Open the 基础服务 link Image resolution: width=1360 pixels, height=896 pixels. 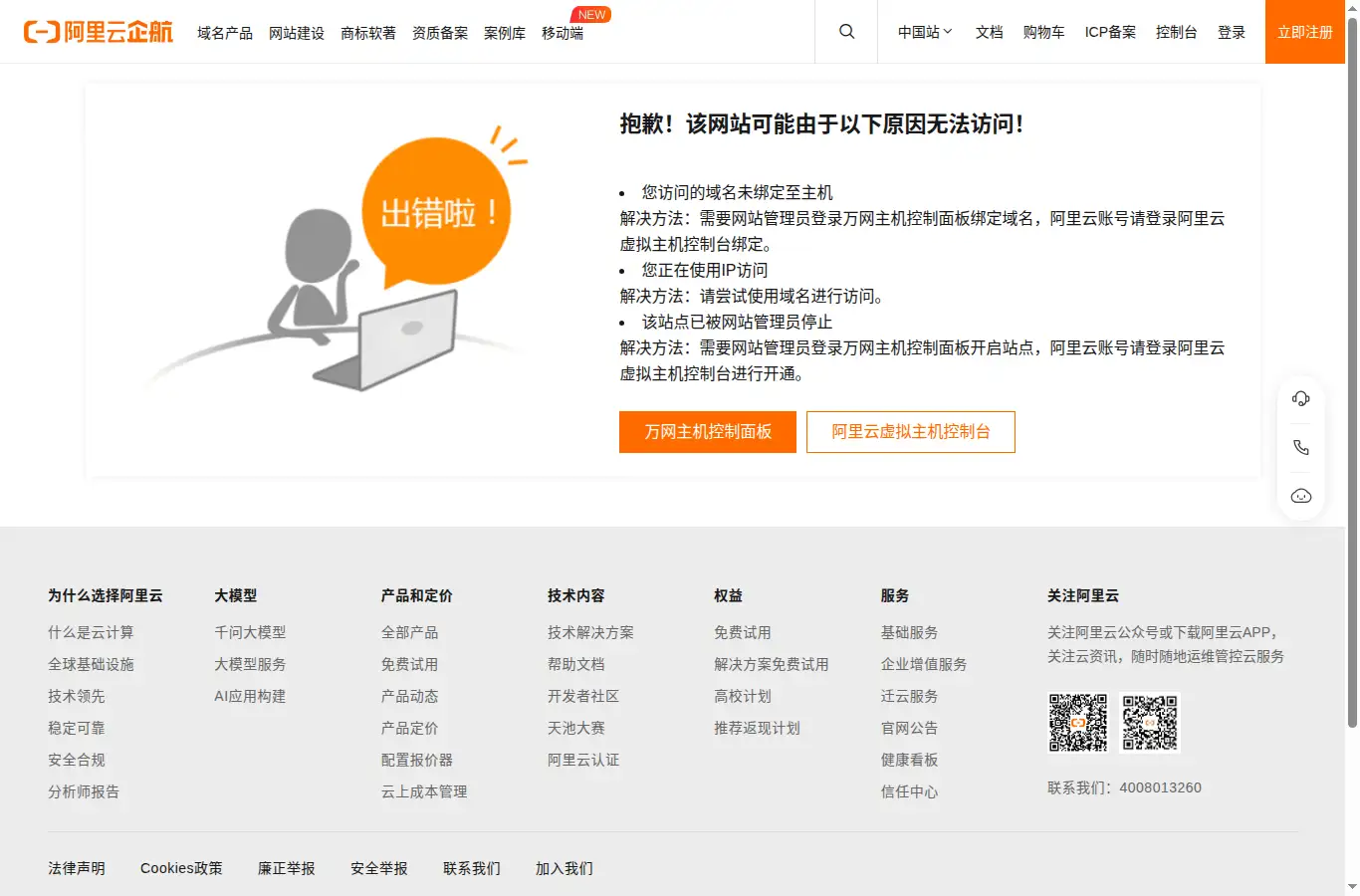coord(909,632)
